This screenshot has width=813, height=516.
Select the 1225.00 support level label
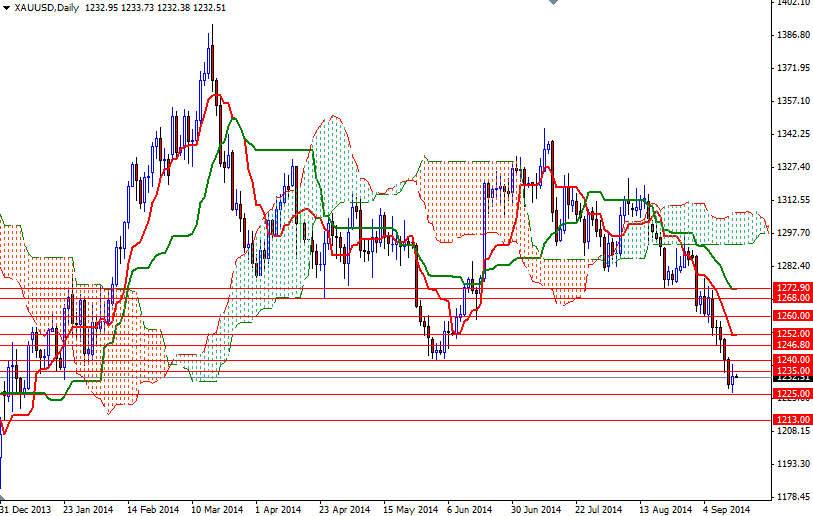(x=791, y=394)
